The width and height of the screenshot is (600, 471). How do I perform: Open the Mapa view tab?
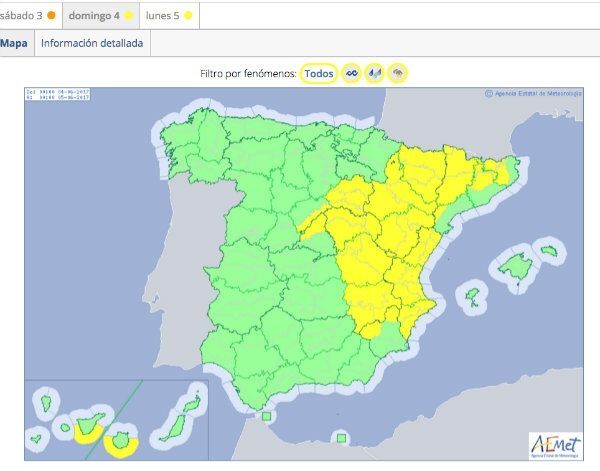click(14, 43)
